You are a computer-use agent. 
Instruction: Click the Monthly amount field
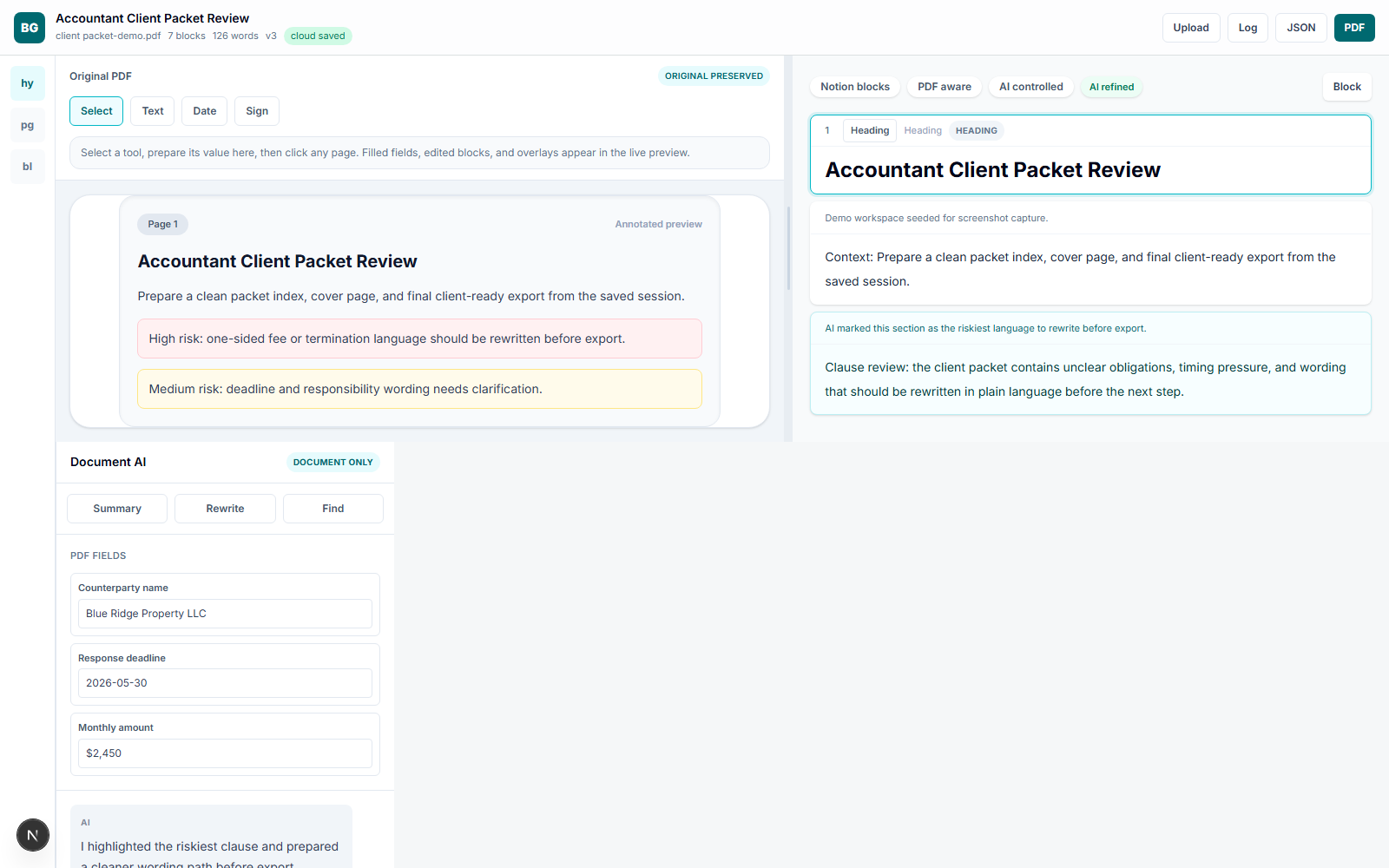225,753
